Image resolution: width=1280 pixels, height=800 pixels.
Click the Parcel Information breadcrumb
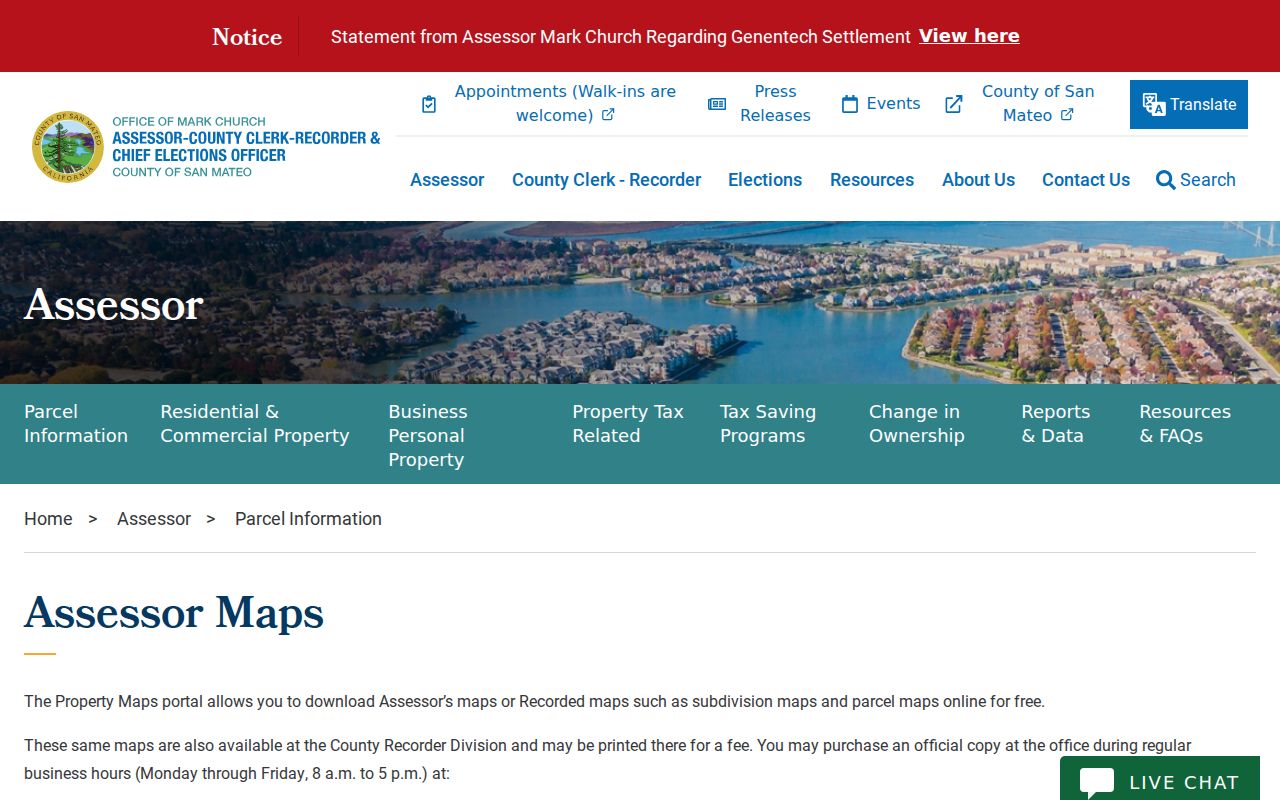tap(308, 519)
